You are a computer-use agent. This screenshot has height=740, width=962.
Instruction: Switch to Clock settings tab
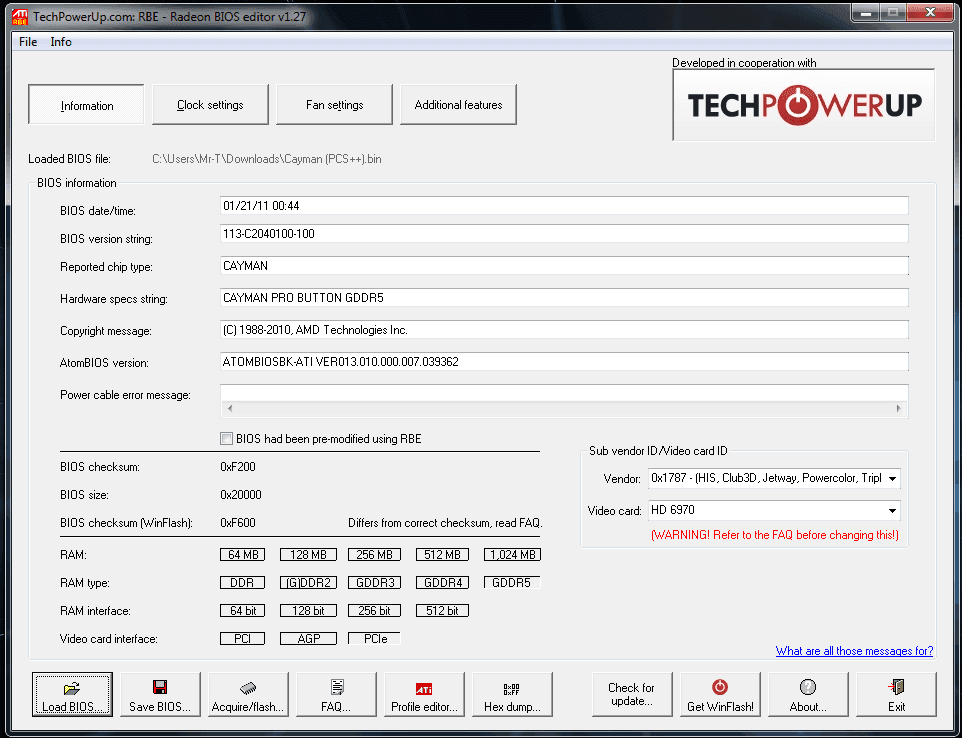tap(210, 105)
